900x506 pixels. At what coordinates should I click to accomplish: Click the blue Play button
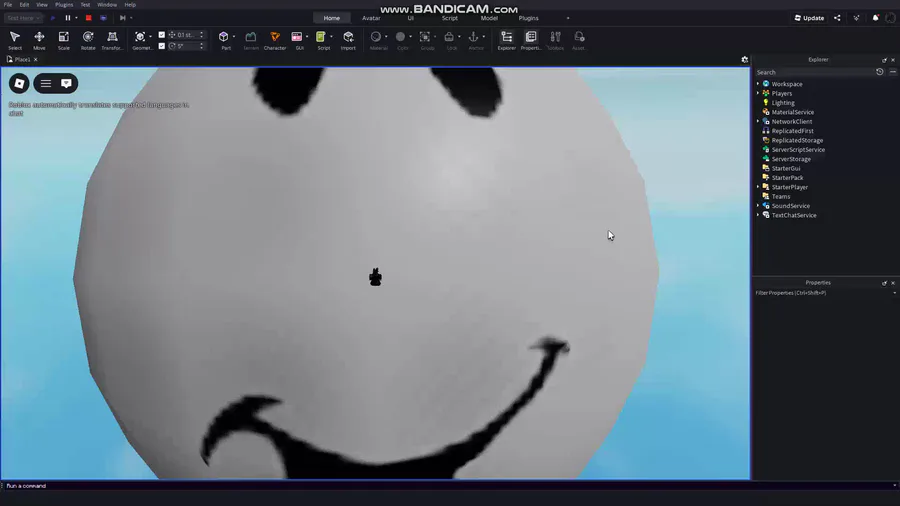(53, 18)
